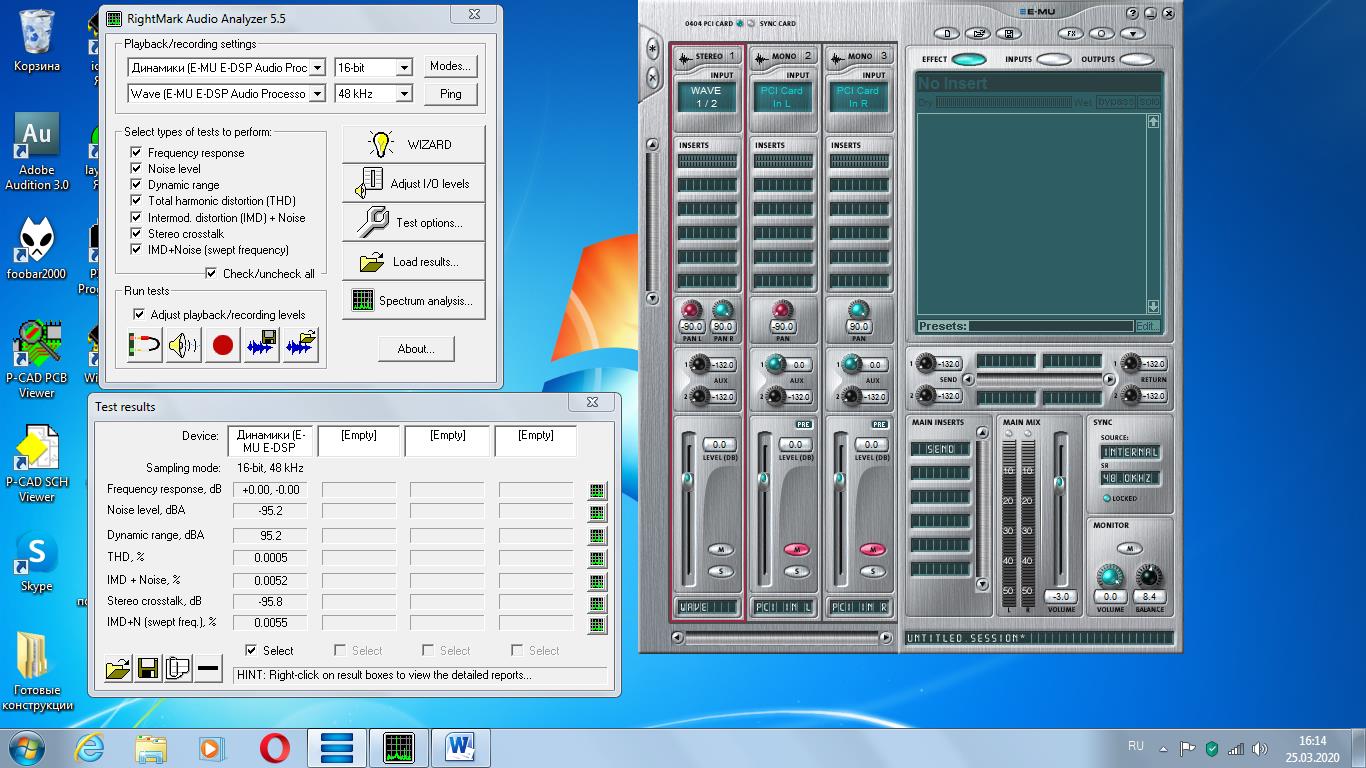Screen dimensions: 1366x768
Task: Open Adjust I/O levels
Action: coord(414,183)
